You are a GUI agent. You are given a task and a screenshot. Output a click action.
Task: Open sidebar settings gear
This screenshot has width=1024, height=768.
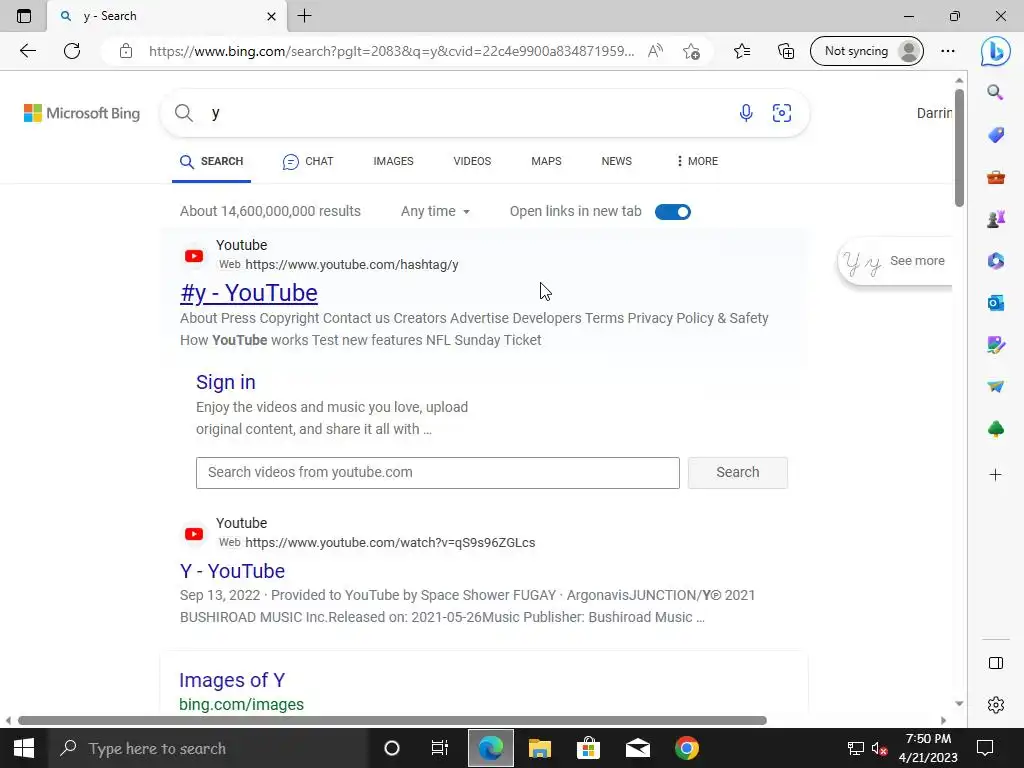click(x=995, y=705)
